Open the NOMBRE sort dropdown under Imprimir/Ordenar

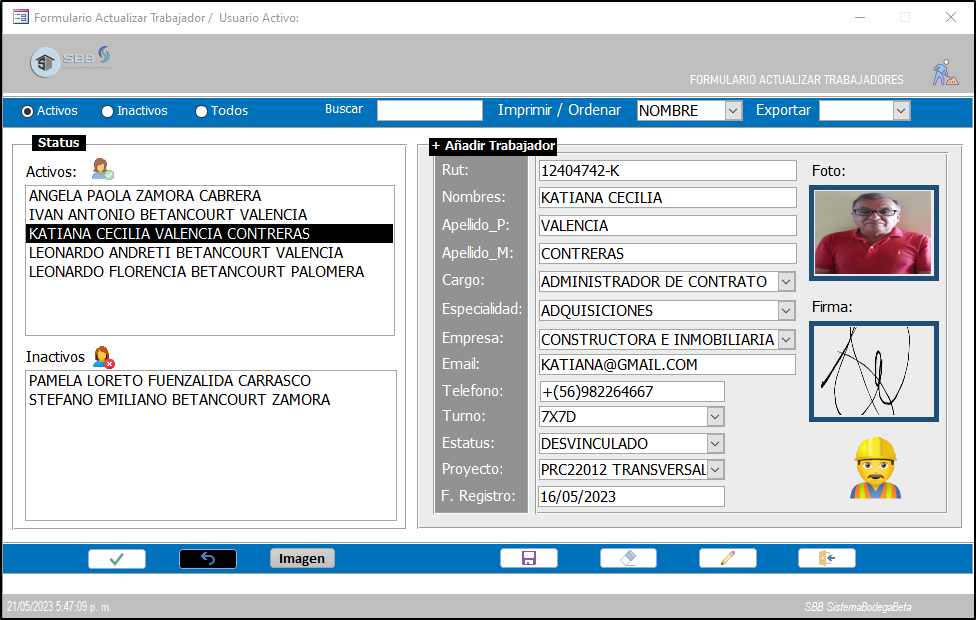click(x=733, y=111)
